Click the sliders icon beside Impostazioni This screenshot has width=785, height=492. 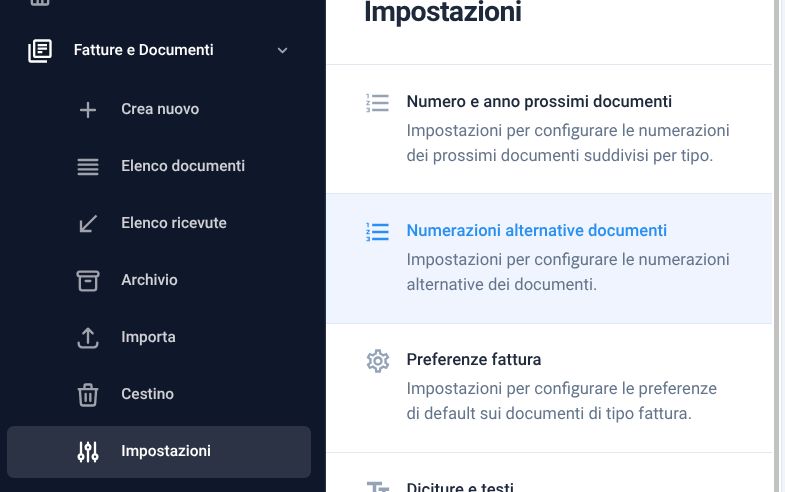[88, 452]
